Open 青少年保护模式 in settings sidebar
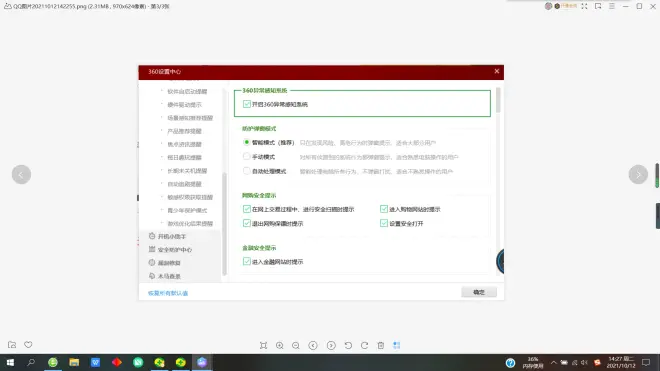Viewport: 660px width, 371px height. [x=187, y=210]
